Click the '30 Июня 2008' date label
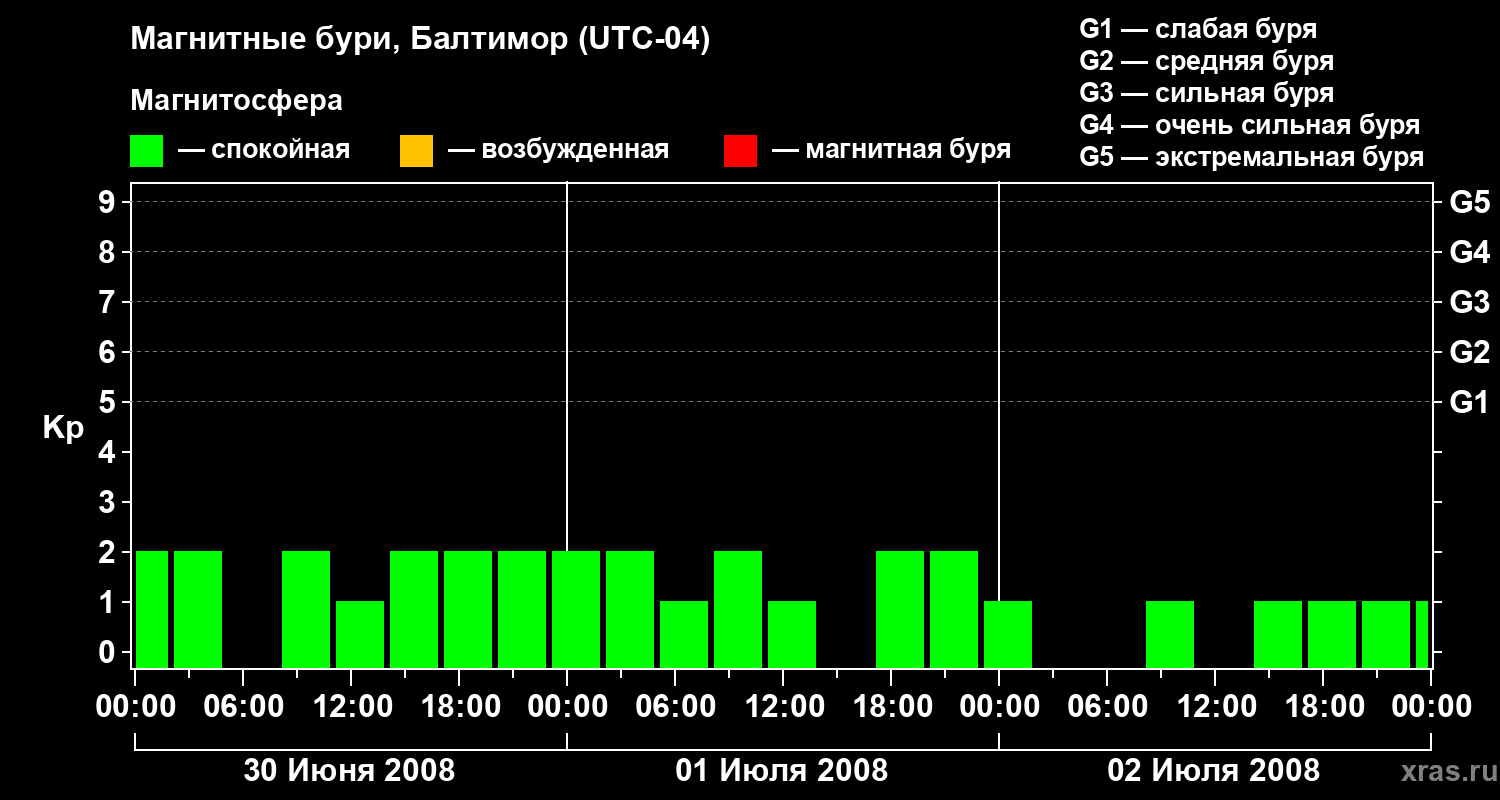This screenshot has width=1500, height=800. (x=350, y=771)
